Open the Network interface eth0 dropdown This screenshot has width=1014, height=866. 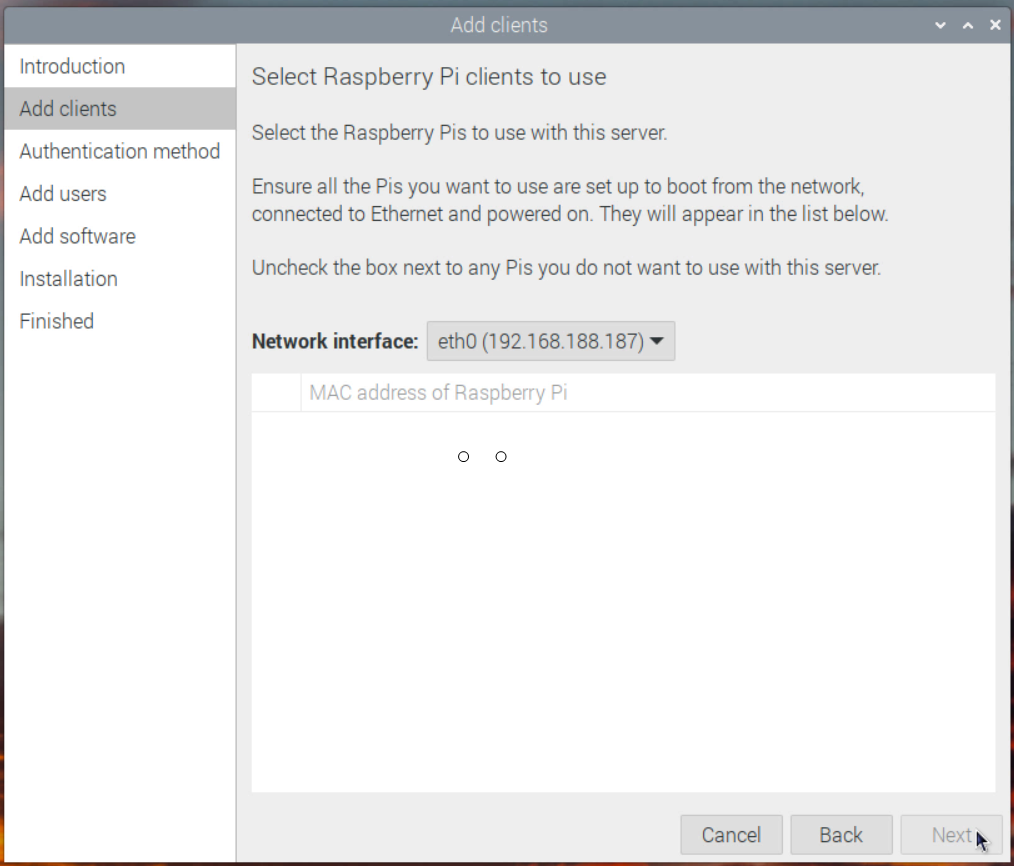(x=550, y=341)
